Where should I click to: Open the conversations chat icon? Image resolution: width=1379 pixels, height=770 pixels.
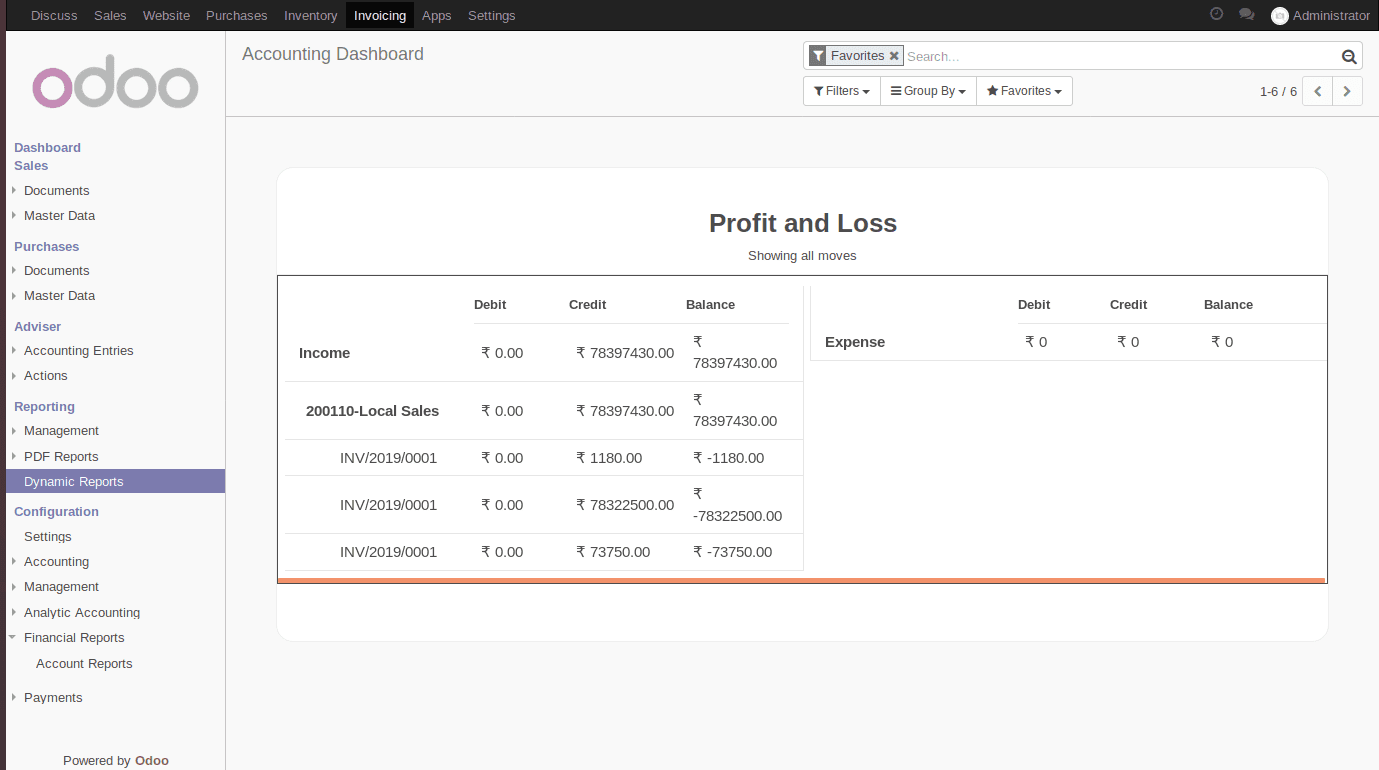coord(1246,14)
